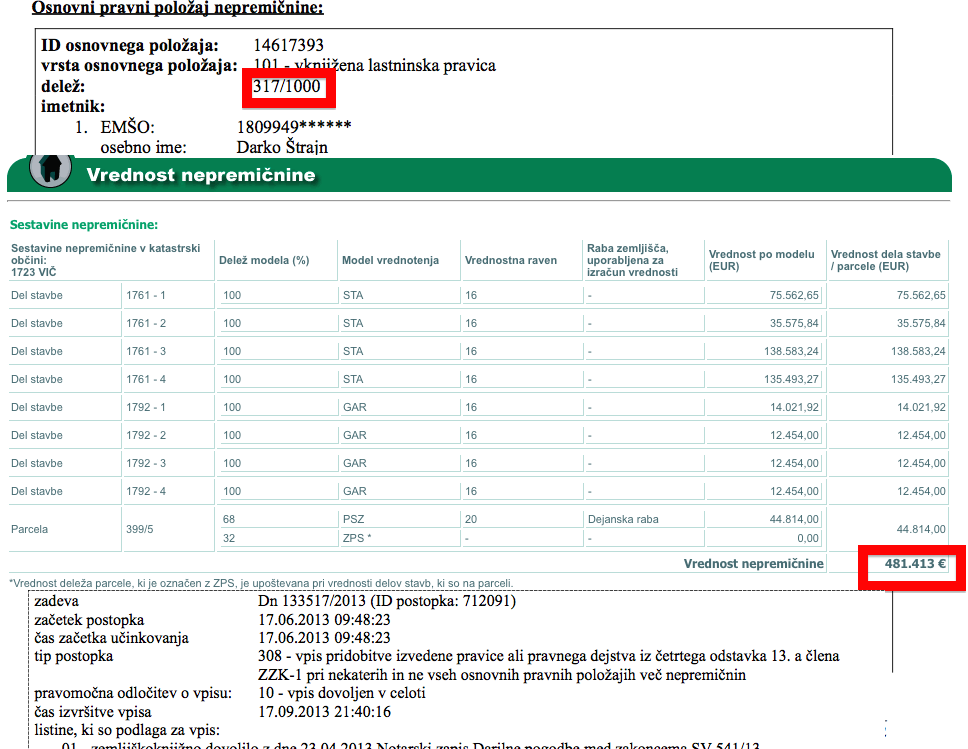Select model value 135.493,27 in Vrednost po modelu
This screenshot has width=968, height=749.
pos(791,379)
